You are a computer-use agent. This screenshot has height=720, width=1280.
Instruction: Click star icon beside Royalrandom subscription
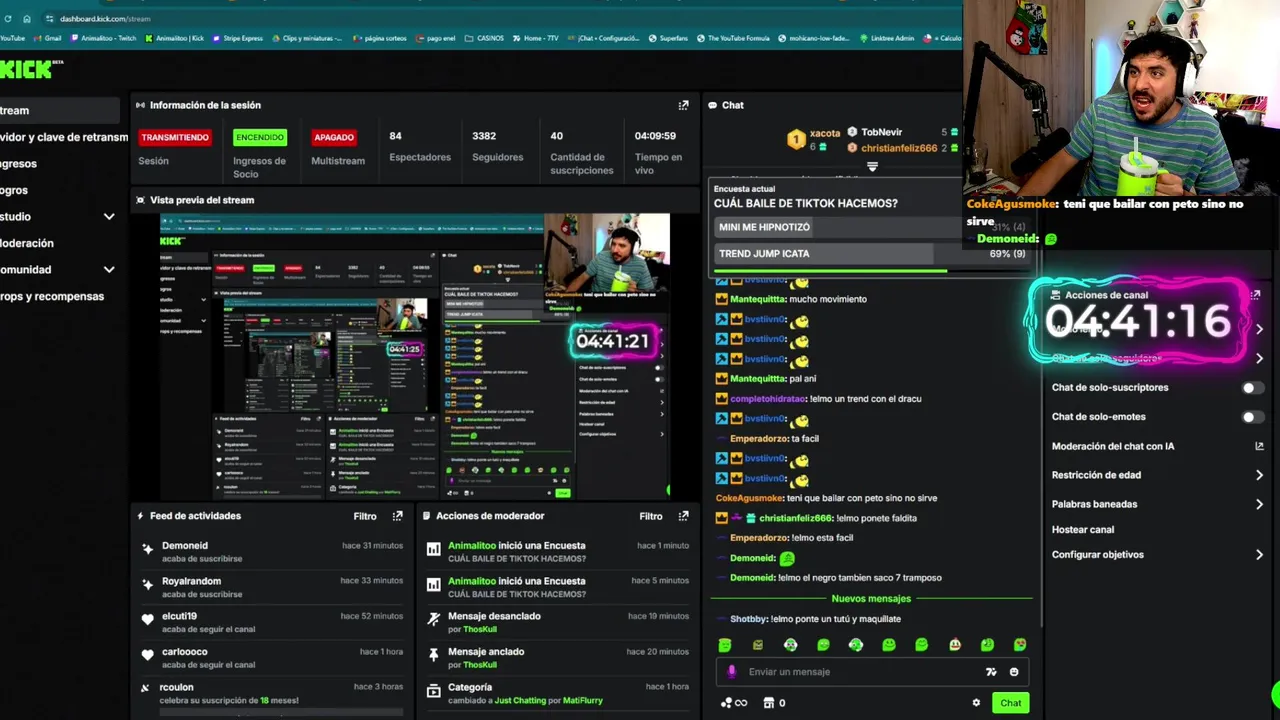[147, 584]
